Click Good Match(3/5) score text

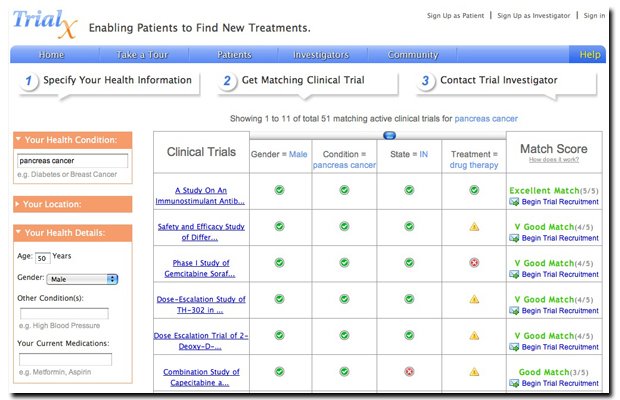pyautogui.click(x=554, y=372)
